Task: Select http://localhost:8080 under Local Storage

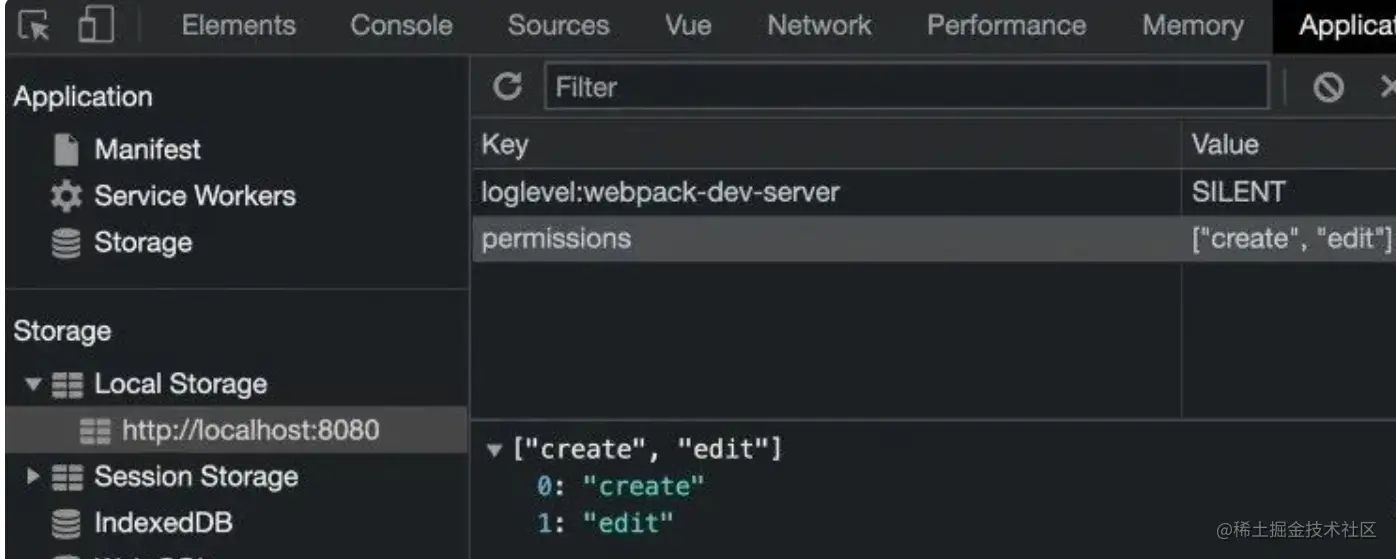Action: click(x=251, y=430)
